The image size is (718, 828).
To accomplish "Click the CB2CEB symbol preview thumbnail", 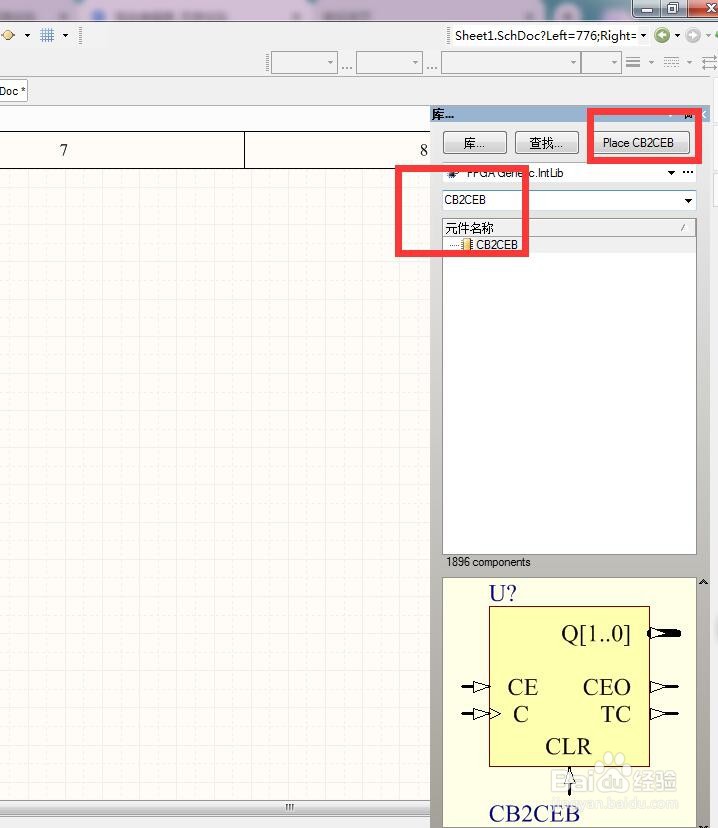I will coord(569,702).
